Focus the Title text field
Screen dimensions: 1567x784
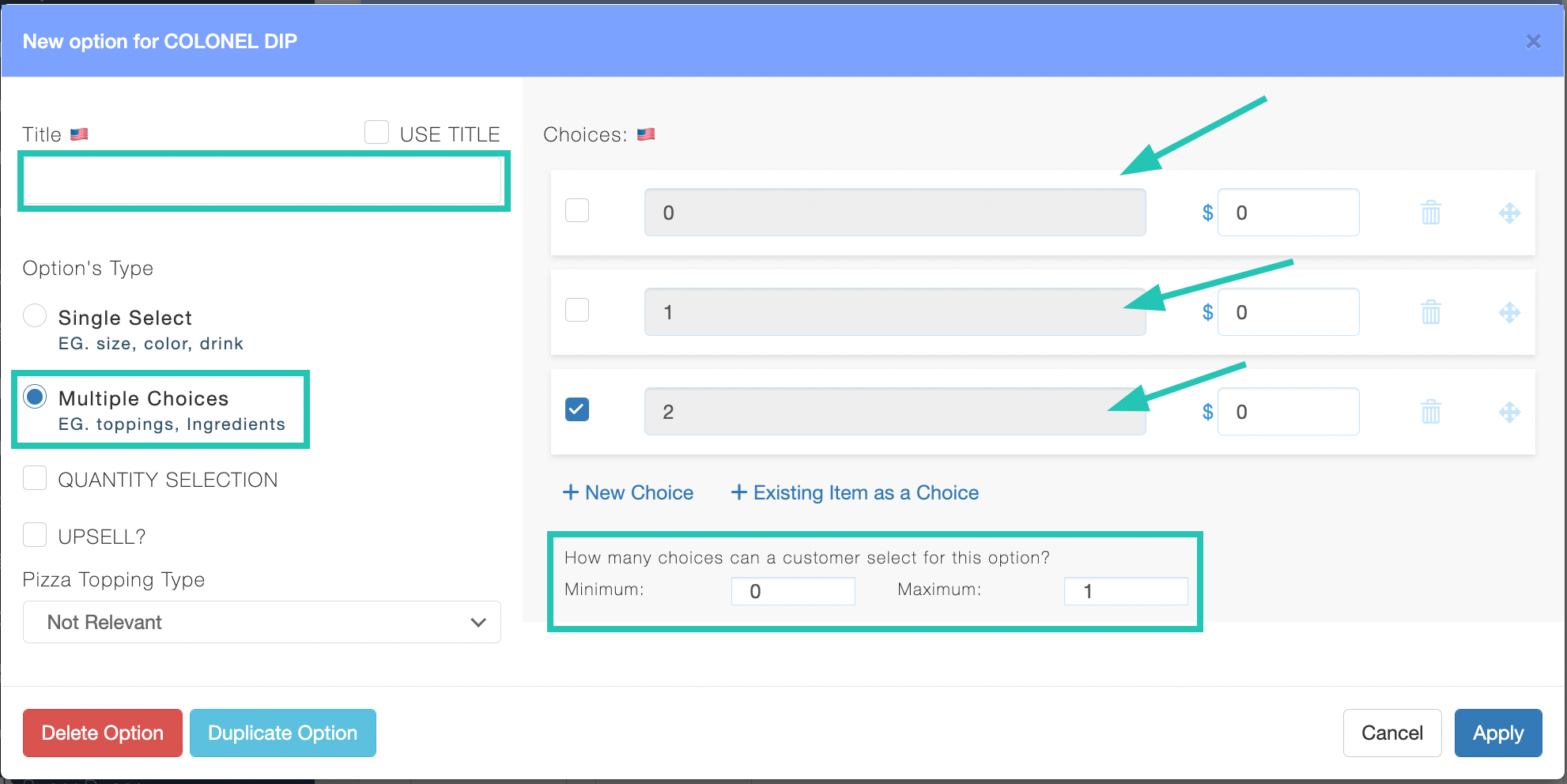pos(263,181)
